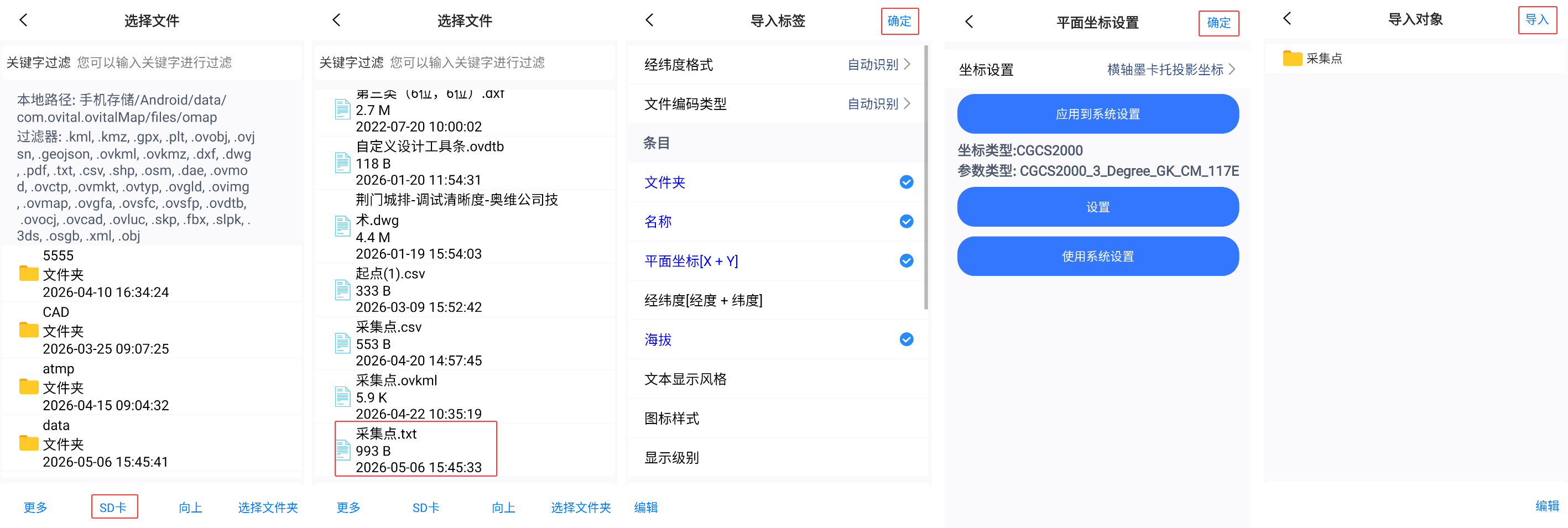The height and width of the screenshot is (528, 1568).
Task: Open the data folder icon
Action: coord(29,443)
